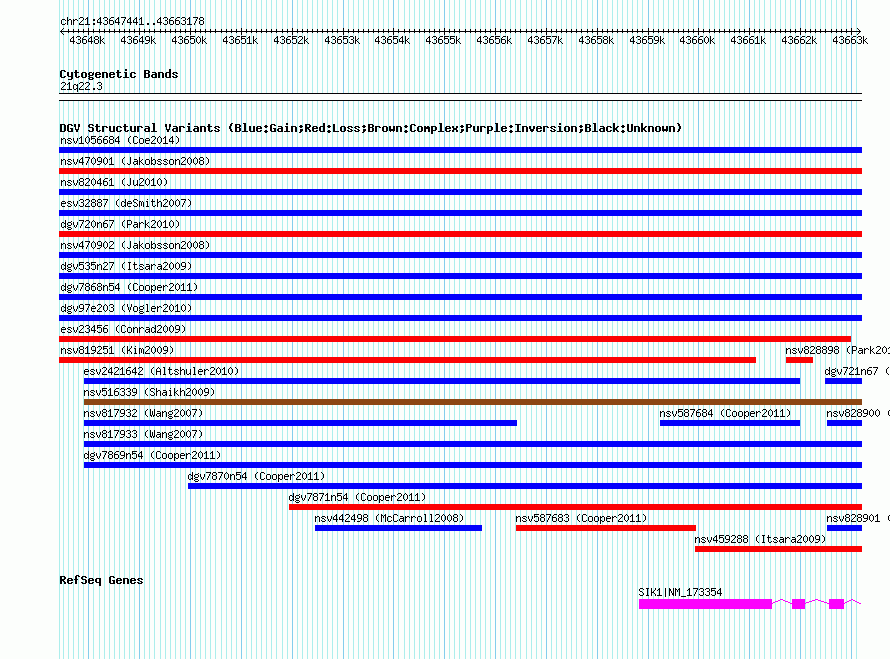This screenshot has width=890, height=659.
Task: Click the brown nsv516339 complex variant bar
Action: [473, 402]
